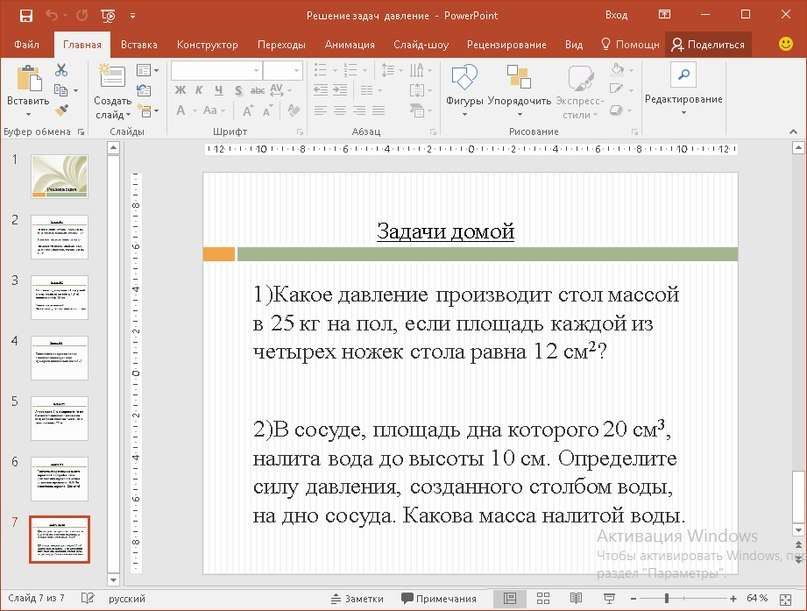Switch to slide sorter view icon
This screenshot has width=807, height=611.
point(541,598)
